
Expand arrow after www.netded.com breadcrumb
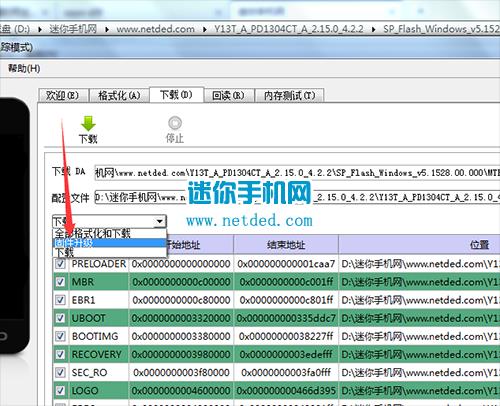tap(205, 30)
